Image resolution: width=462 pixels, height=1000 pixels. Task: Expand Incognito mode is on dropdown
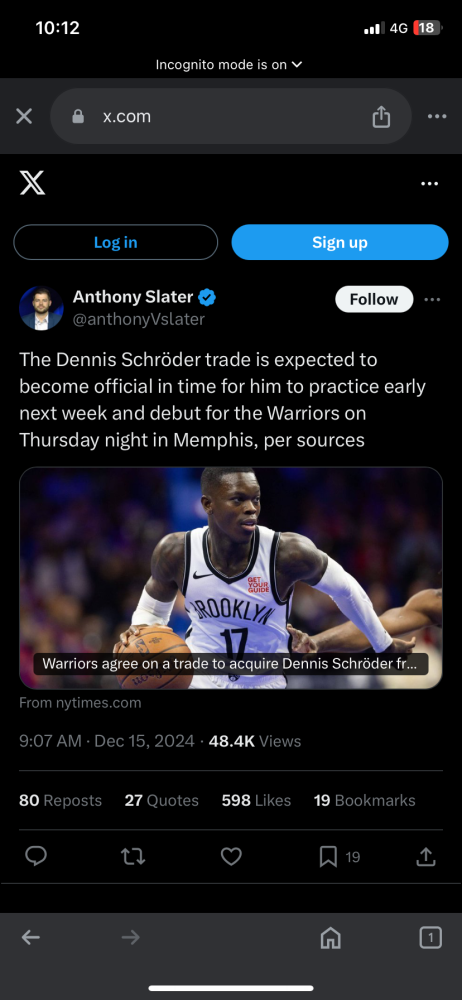[228, 64]
